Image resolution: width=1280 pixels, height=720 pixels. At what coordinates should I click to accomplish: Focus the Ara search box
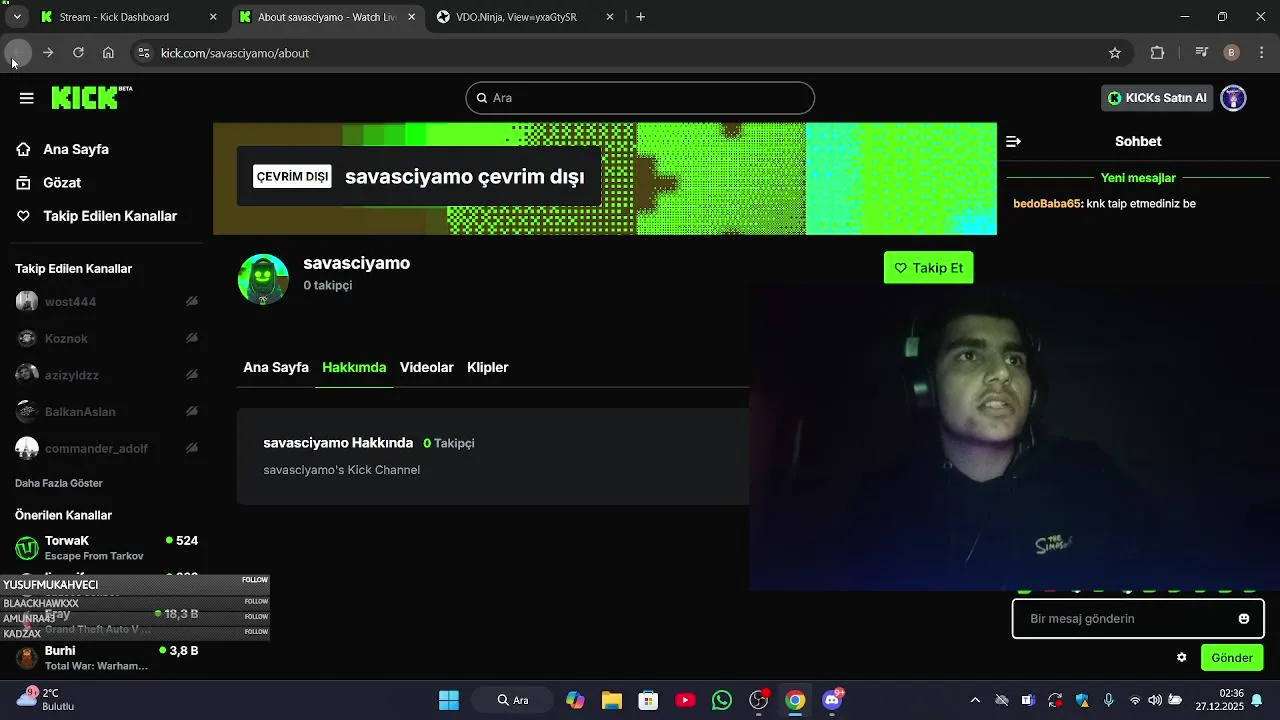pyautogui.click(x=640, y=98)
